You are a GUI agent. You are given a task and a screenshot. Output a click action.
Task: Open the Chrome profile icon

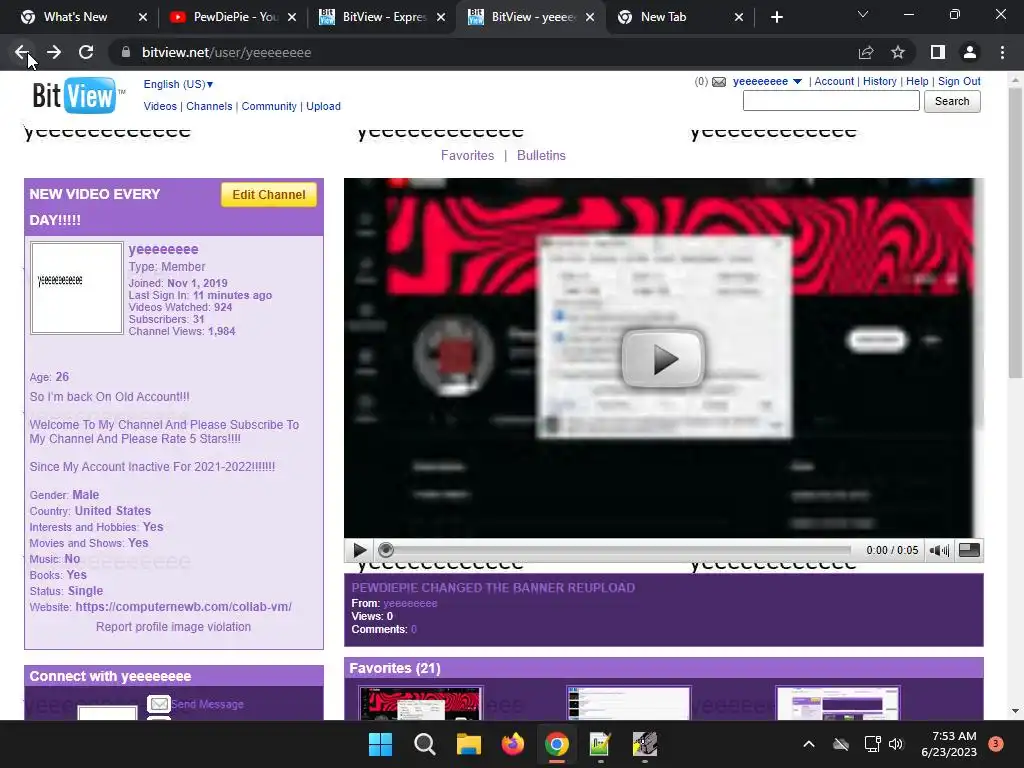click(x=970, y=52)
